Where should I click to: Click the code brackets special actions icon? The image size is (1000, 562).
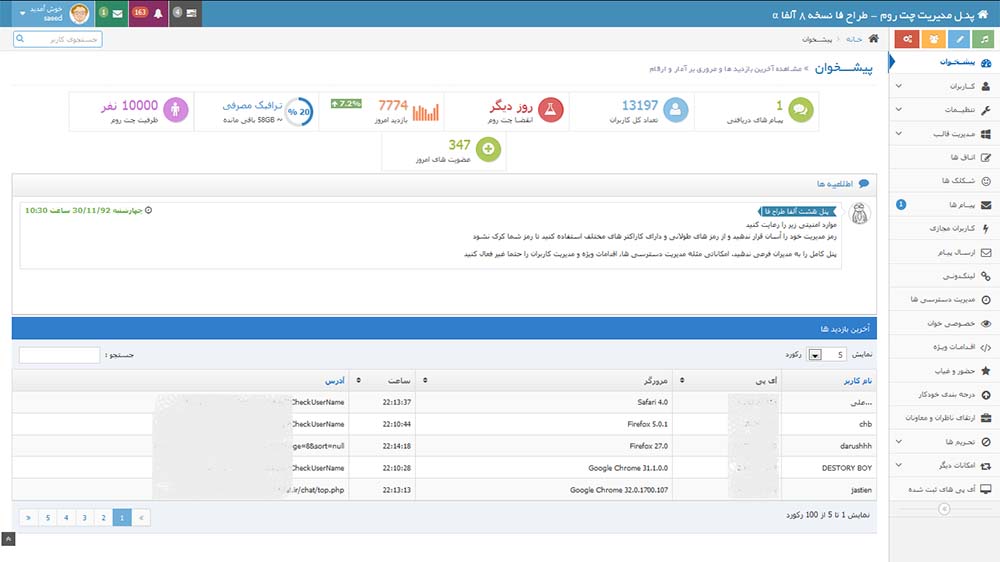986,347
